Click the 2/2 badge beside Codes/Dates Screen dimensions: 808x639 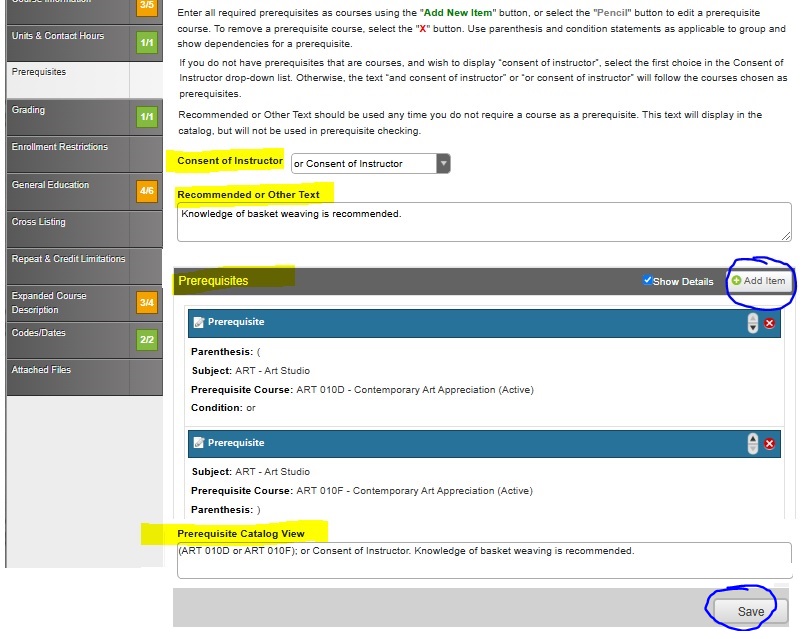tap(147, 340)
